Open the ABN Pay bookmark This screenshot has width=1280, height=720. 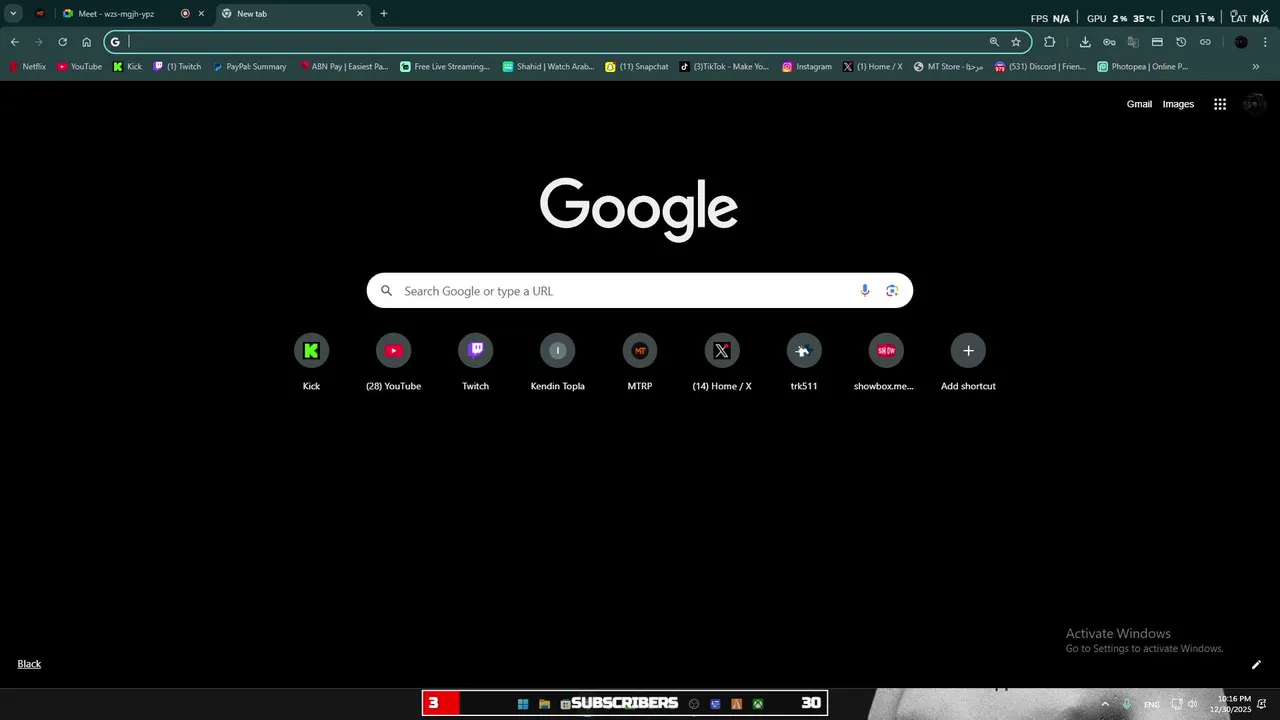pyautogui.click(x=343, y=67)
